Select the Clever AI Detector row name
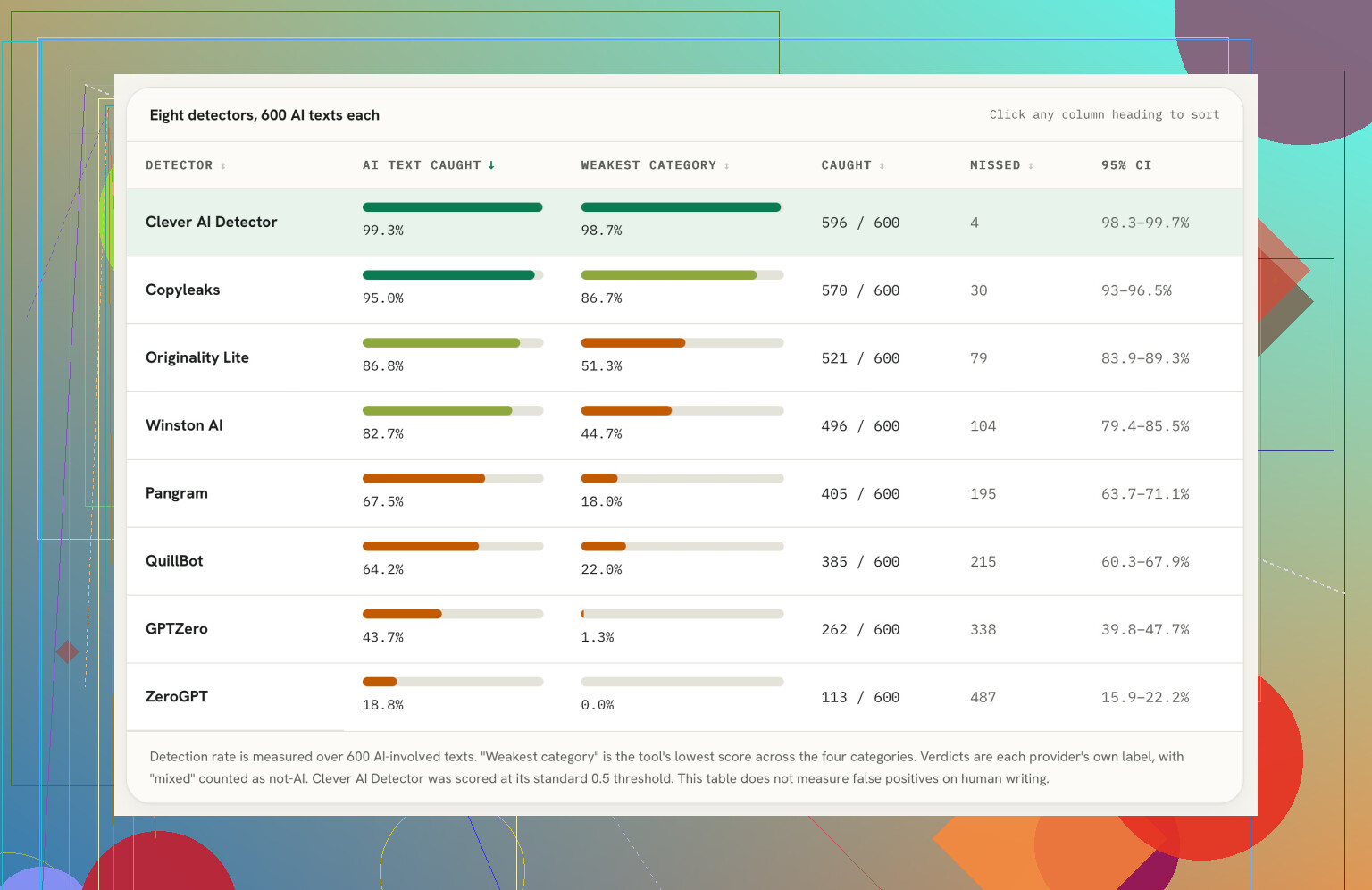 click(212, 222)
